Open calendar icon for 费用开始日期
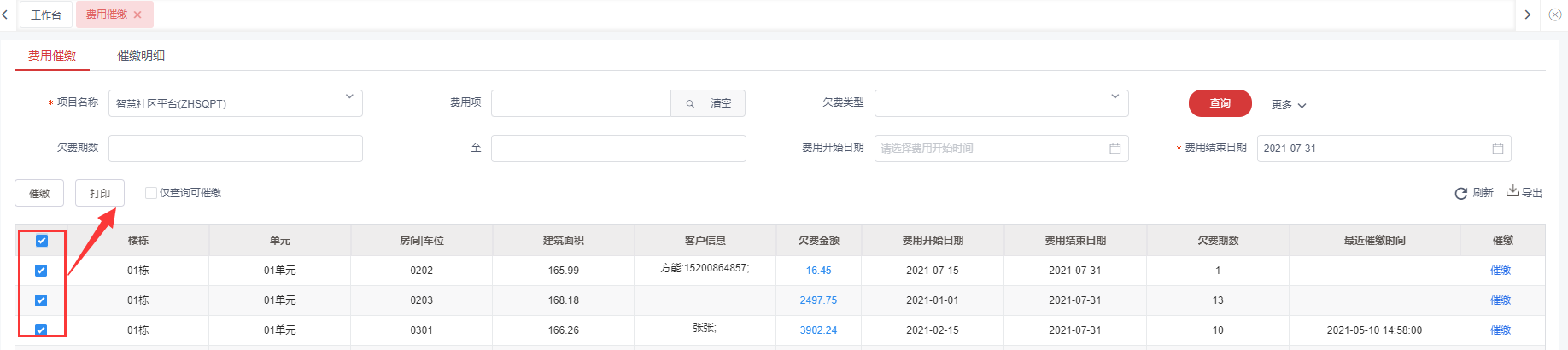 (1115, 149)
